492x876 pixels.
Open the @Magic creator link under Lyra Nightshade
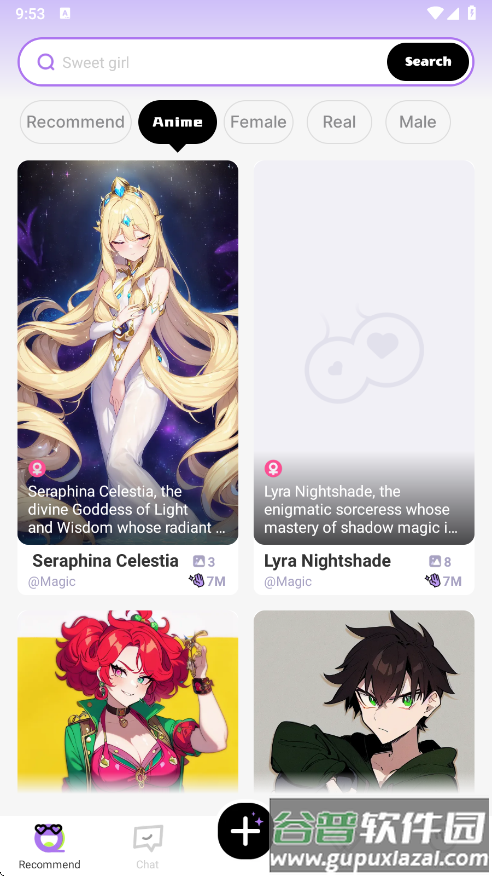click(288, 582)
